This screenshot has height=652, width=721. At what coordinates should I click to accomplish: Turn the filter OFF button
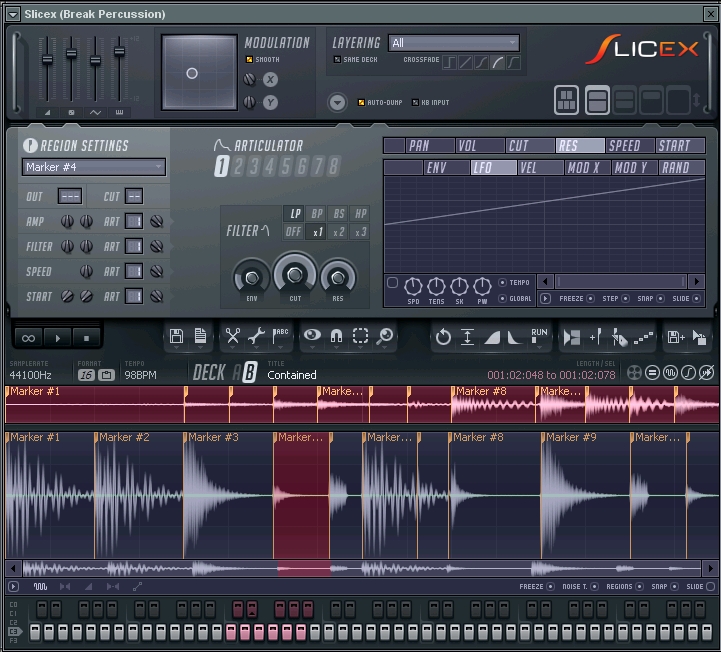[x=293, y=232]
